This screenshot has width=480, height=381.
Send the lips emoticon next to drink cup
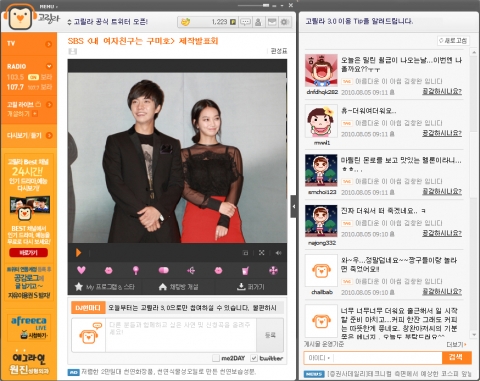218,270
